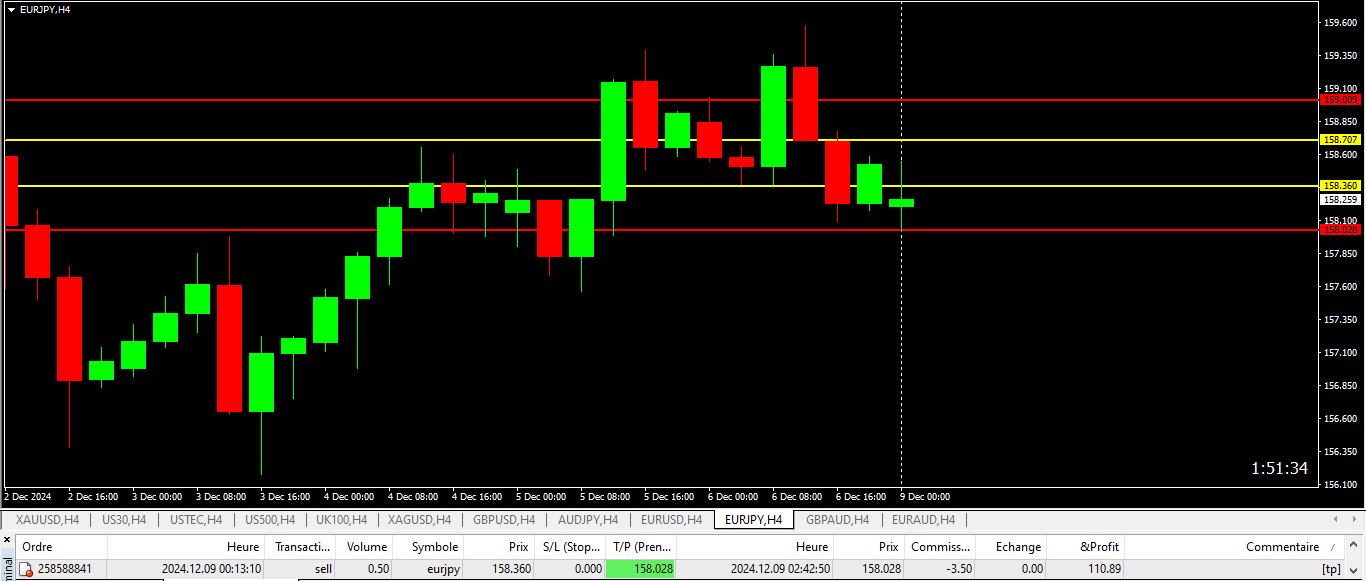This screenshot has width=1366, height=581.
Task: Select the UK100,H4 chart tab
Action: tap(341, 519)
